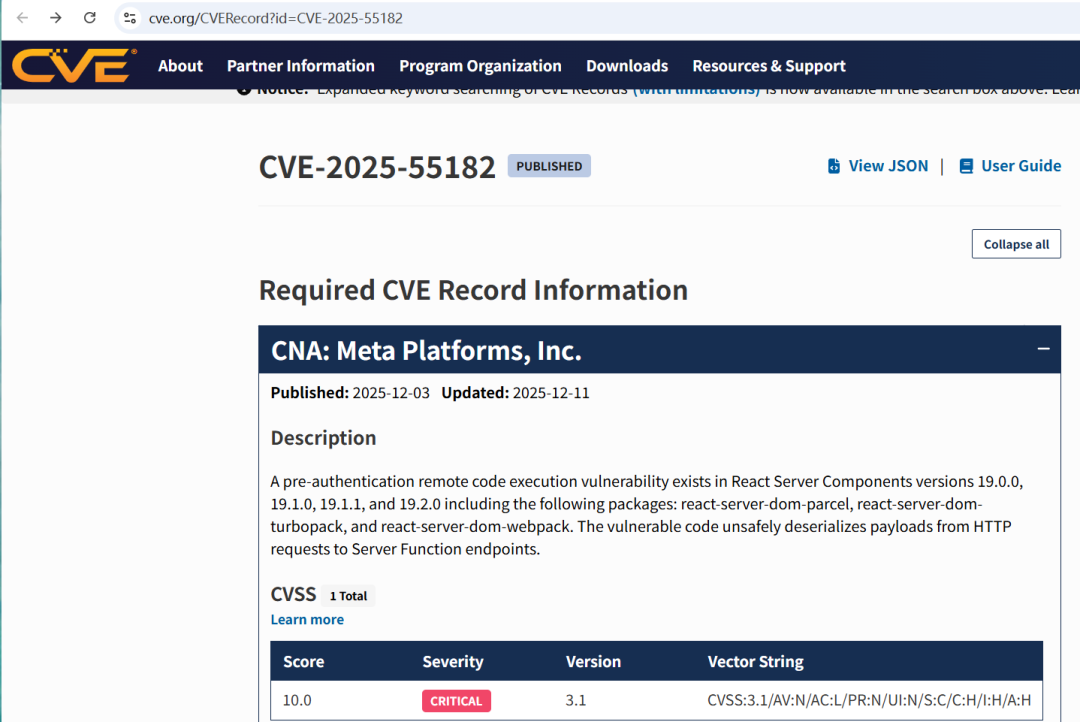Click the CVE logo
This screenshot has height=722, width=1080.
(74, 65)
